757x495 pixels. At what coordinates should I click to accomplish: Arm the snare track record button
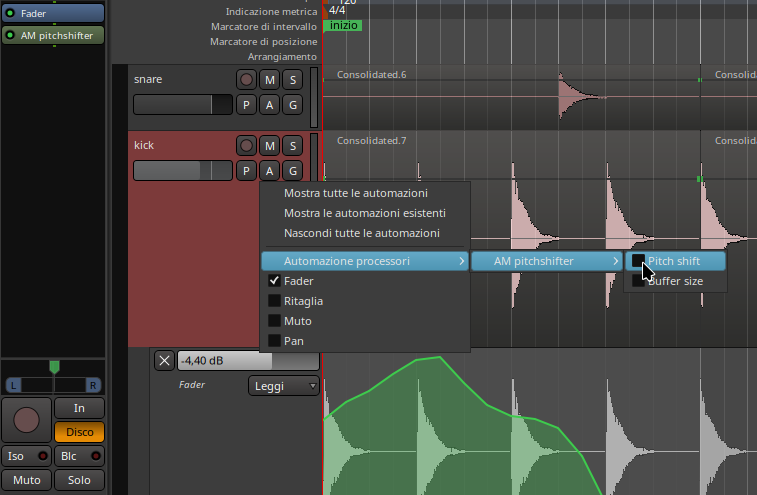(x=246, y=80)
